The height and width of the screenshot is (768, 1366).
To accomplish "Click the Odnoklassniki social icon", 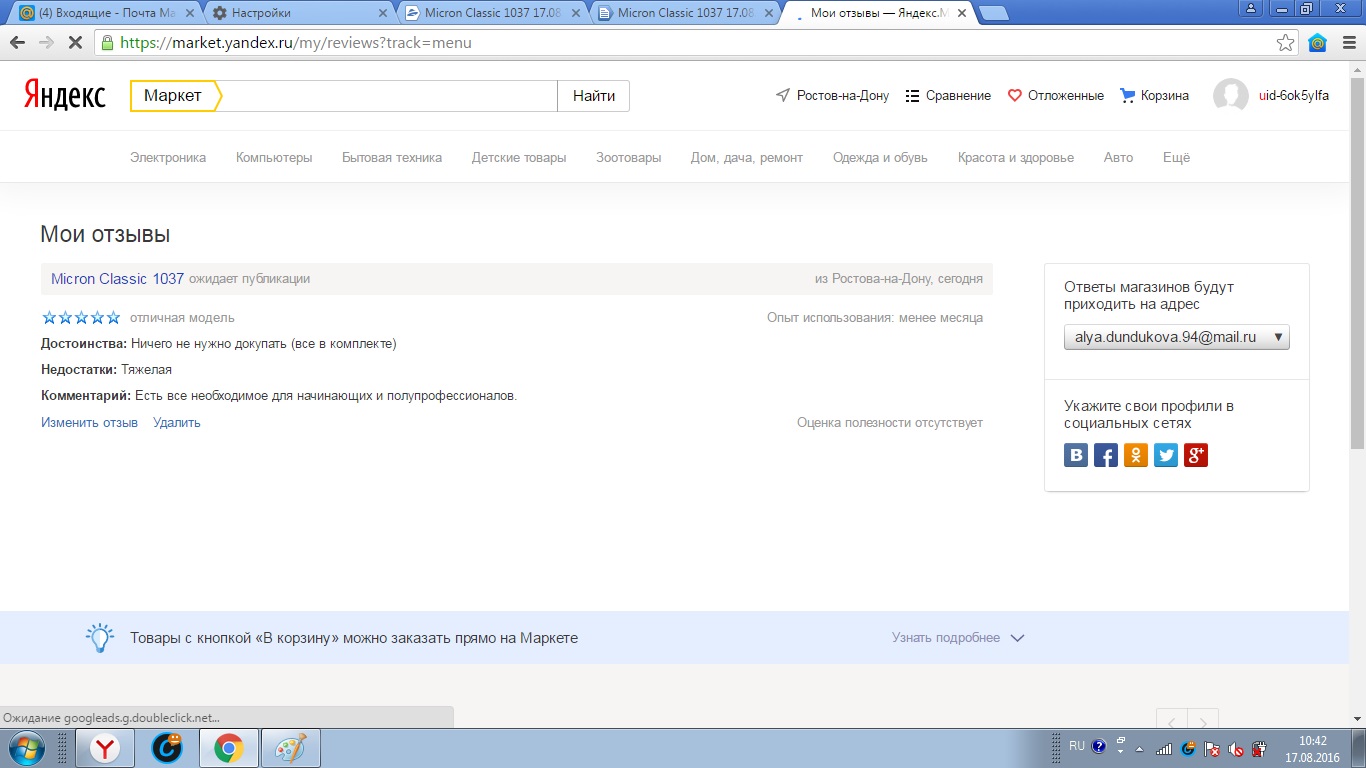I will 1136,456.
